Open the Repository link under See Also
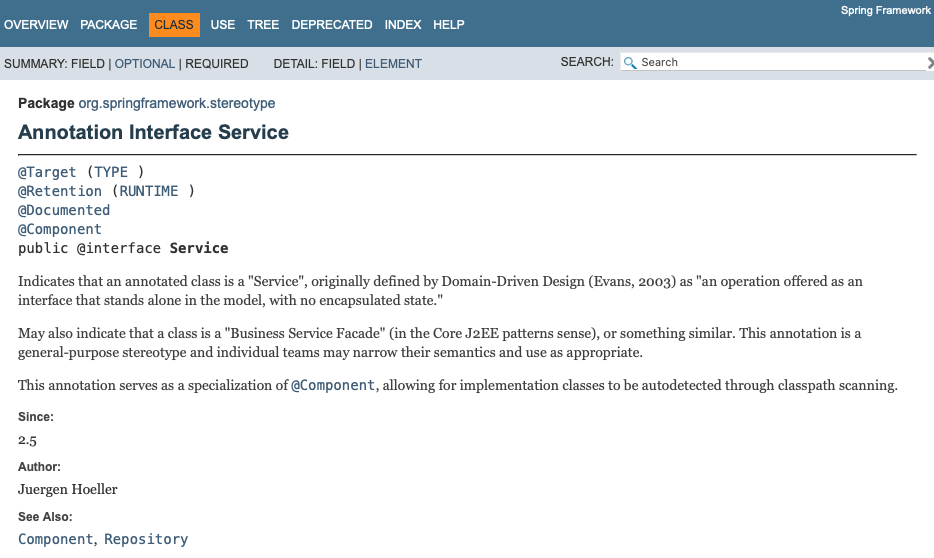The image size is (934, 558). (146, 539)
